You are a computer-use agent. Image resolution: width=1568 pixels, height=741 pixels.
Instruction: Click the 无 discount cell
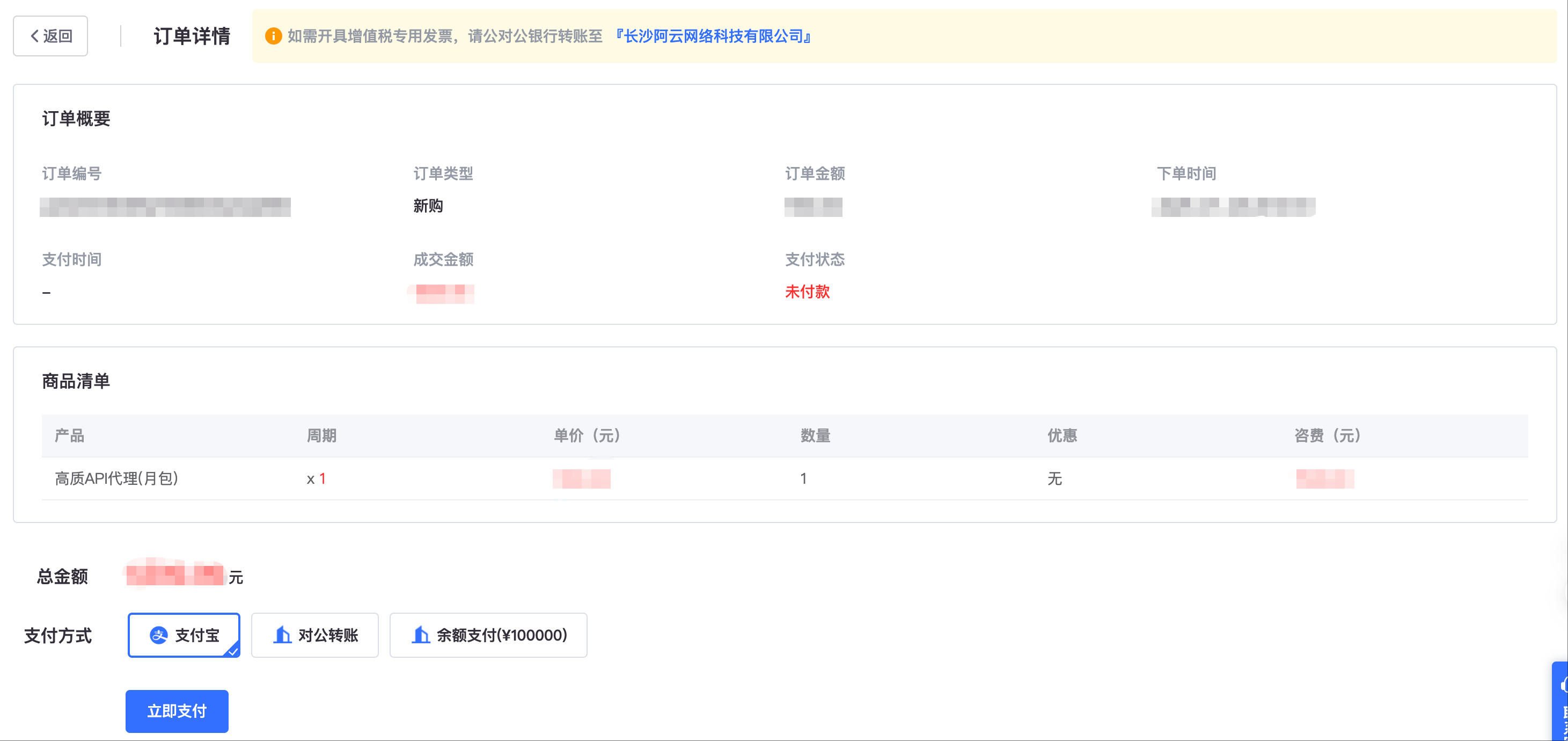1054,478
